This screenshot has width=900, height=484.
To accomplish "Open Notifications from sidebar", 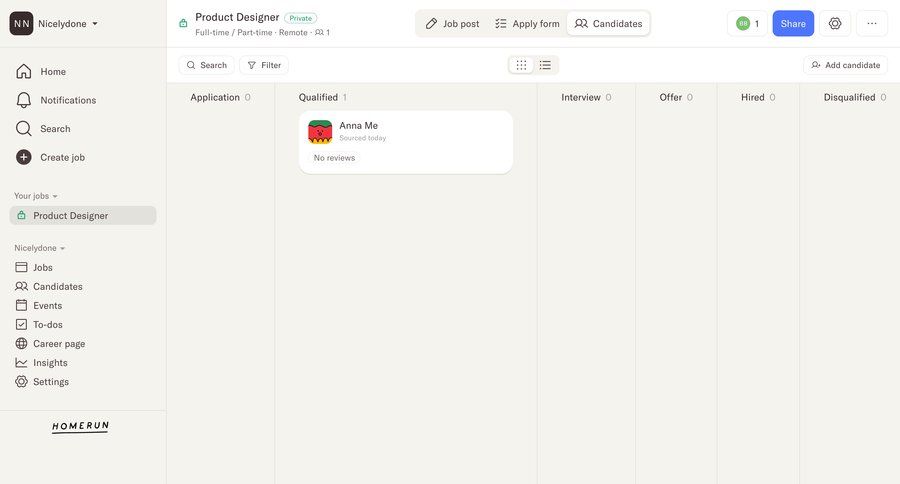I will (56, 100).
